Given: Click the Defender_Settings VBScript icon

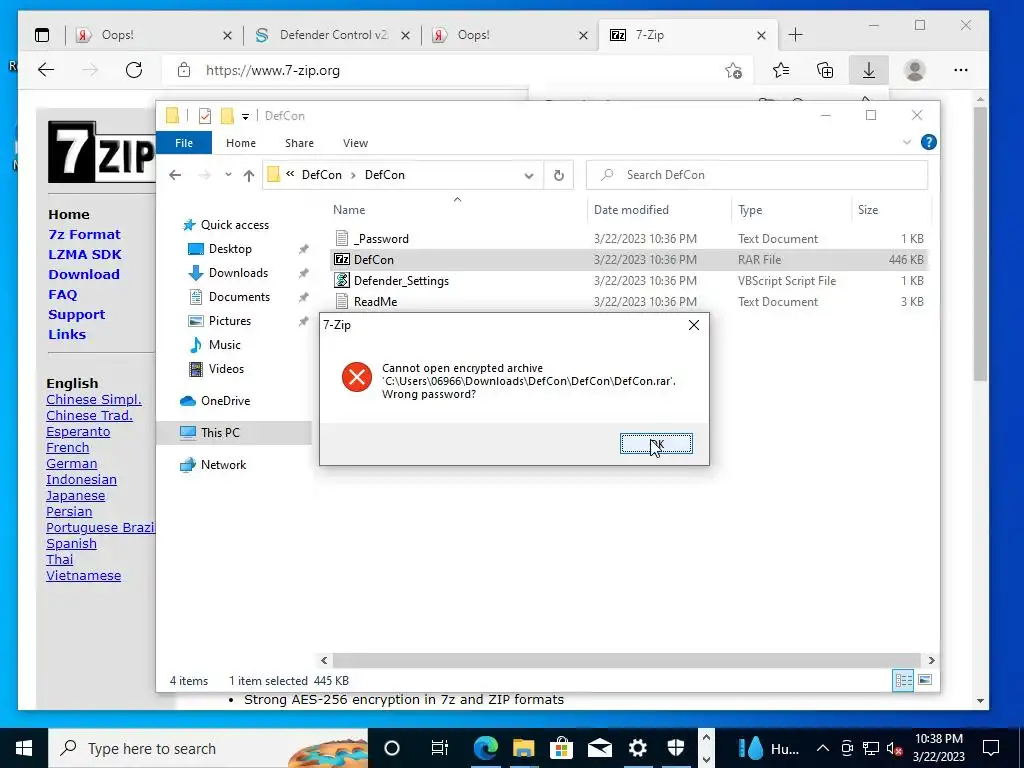Looking at the screenshot, I should tap(342, 281).
